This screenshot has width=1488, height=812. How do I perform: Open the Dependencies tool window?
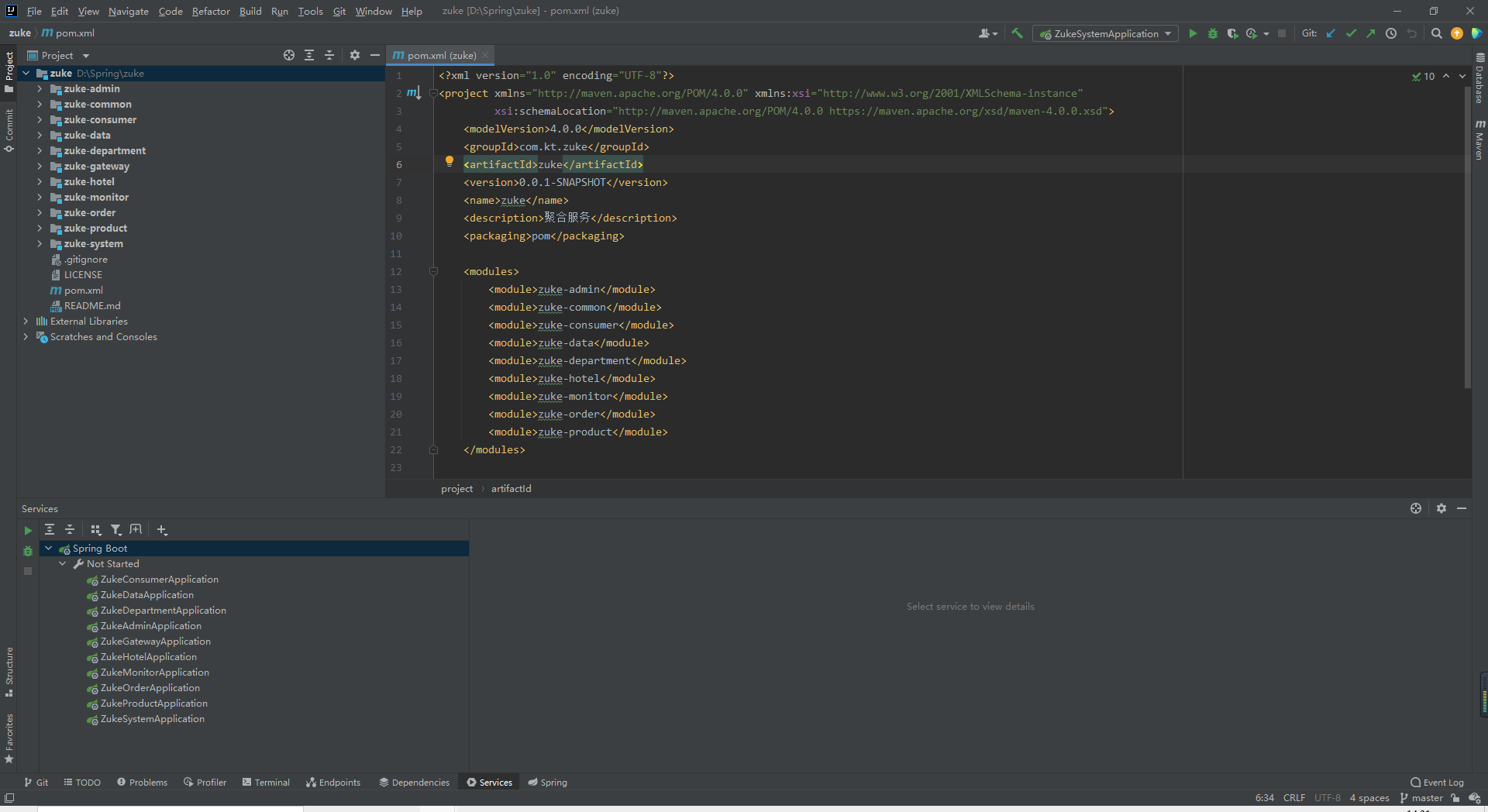tap(414, 783)
